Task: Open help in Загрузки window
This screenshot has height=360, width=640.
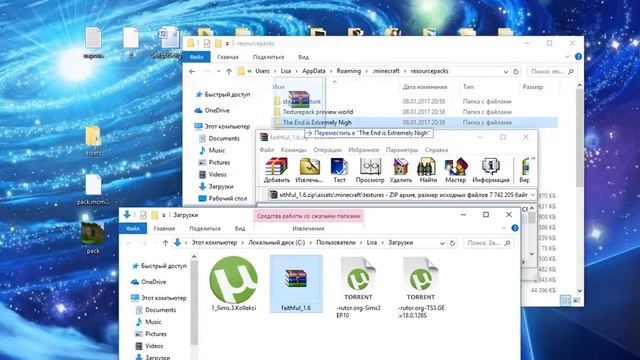Action: [515, 228]
